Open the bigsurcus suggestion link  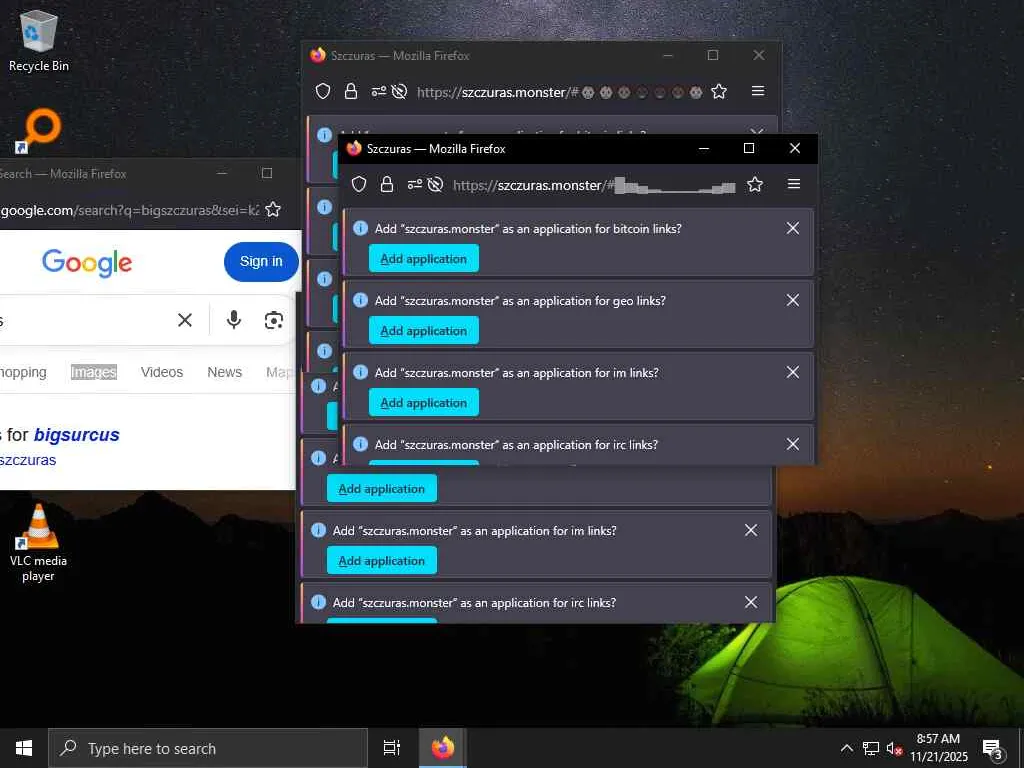[x=76, y=435]
